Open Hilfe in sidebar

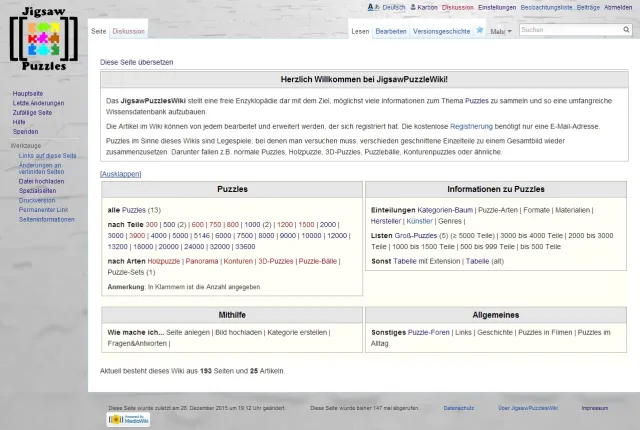[19, 122]
